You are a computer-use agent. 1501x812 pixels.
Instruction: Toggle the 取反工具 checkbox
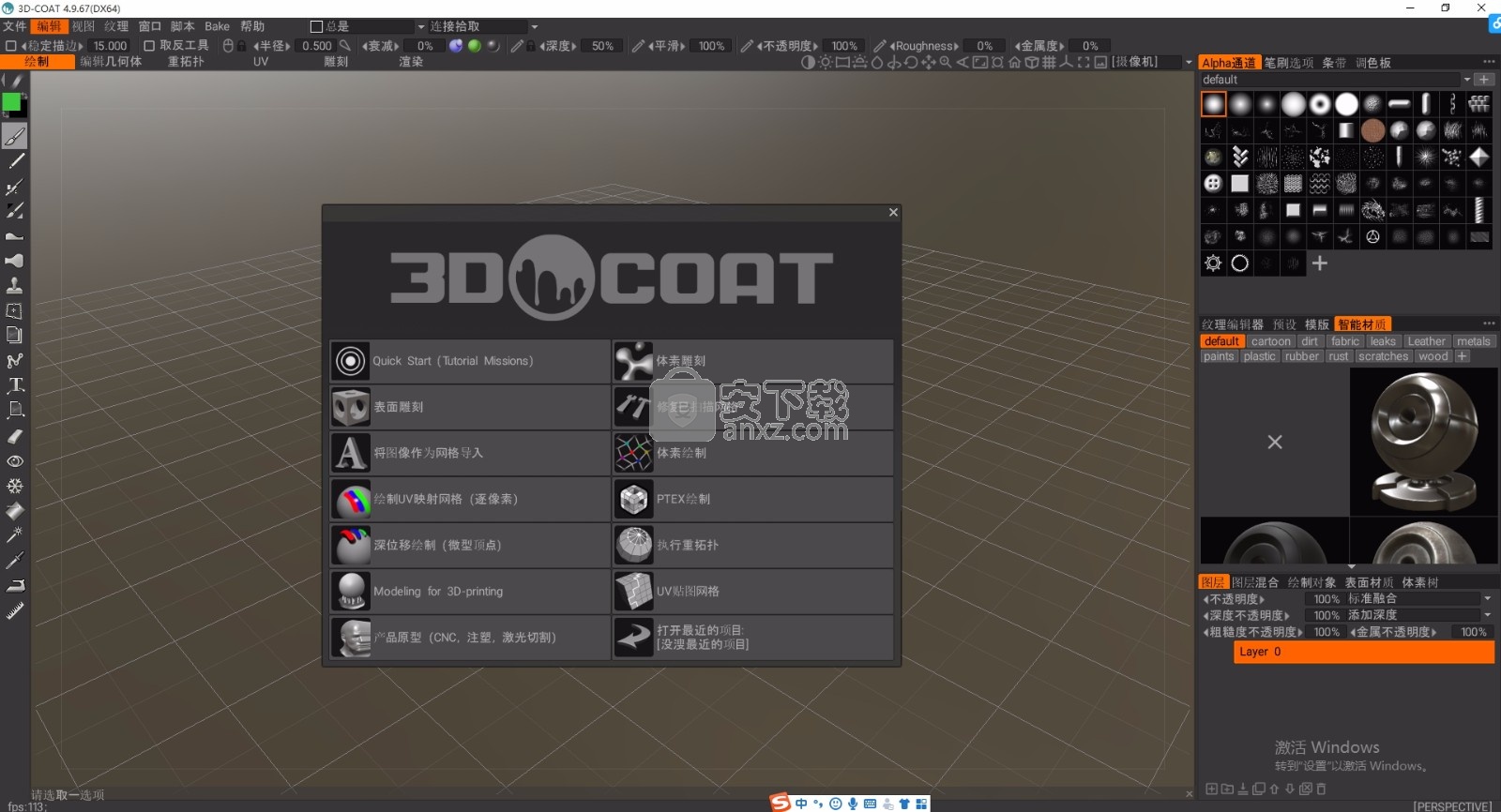tap(148, 45)
